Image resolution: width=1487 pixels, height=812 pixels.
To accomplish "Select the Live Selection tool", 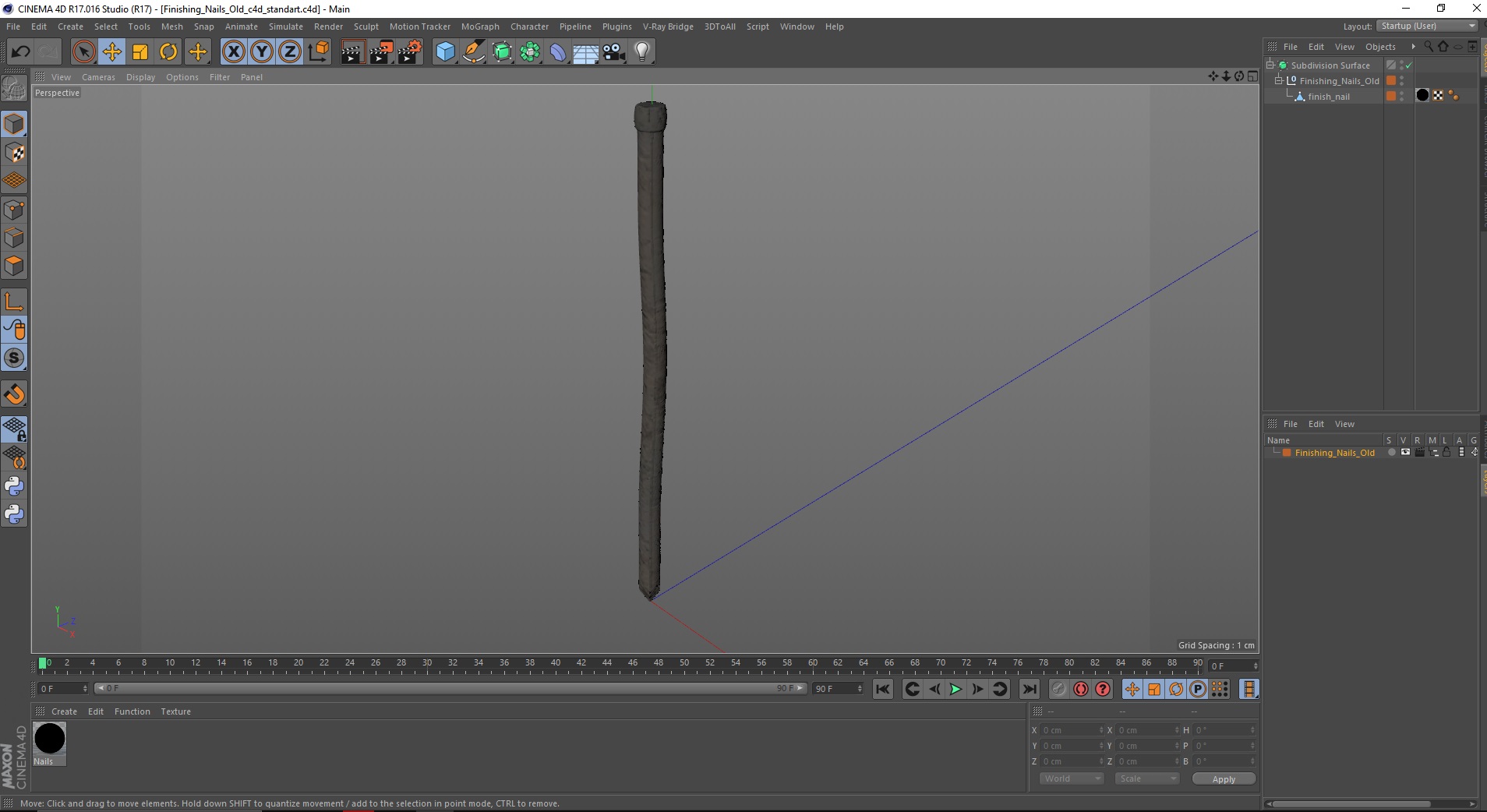I will (x=83, y=52).
